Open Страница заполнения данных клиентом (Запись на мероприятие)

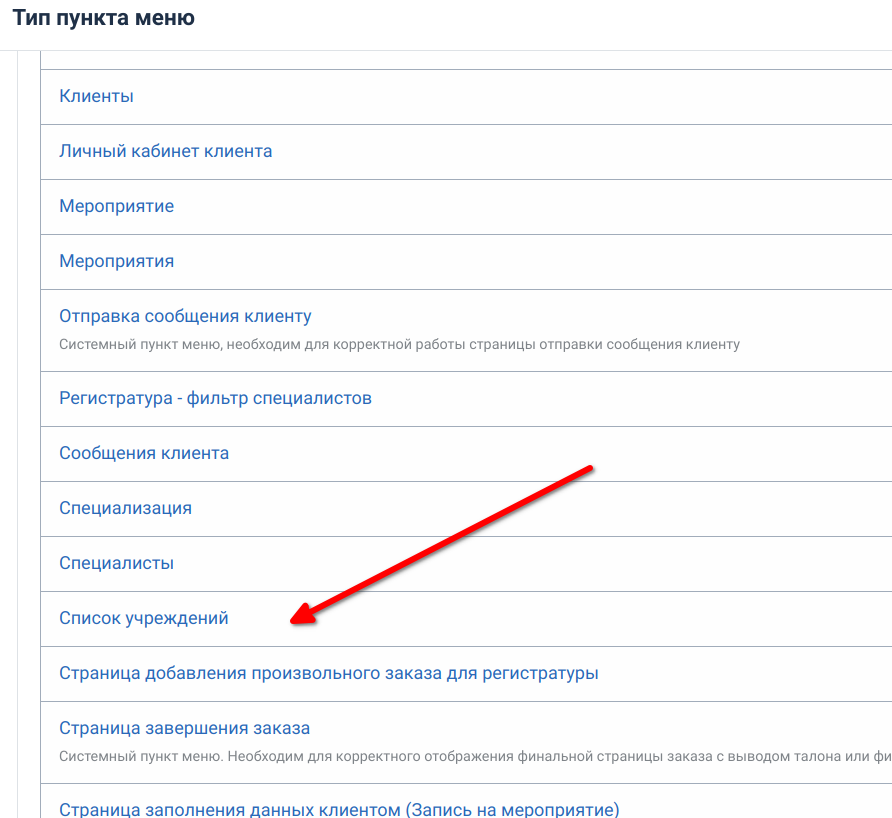[339, 810]
